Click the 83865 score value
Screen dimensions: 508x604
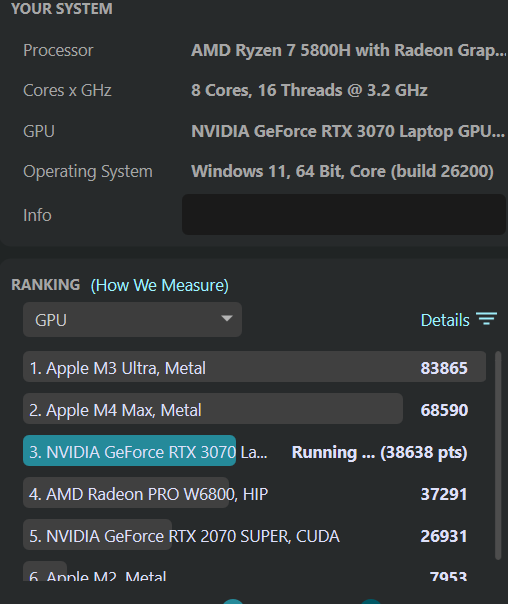coord(444,368)
